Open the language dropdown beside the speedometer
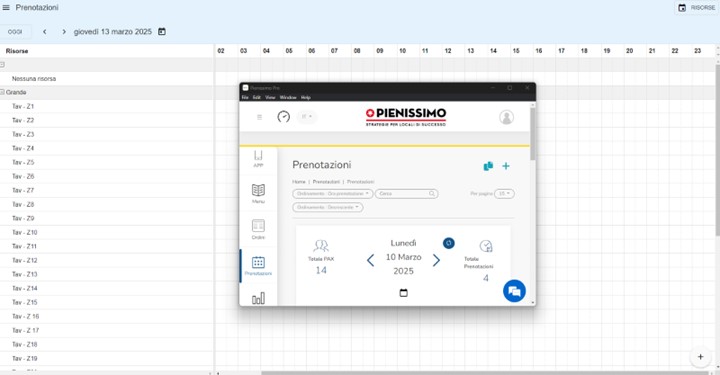Viewport: 720px width, 375px height. point(307,117)
